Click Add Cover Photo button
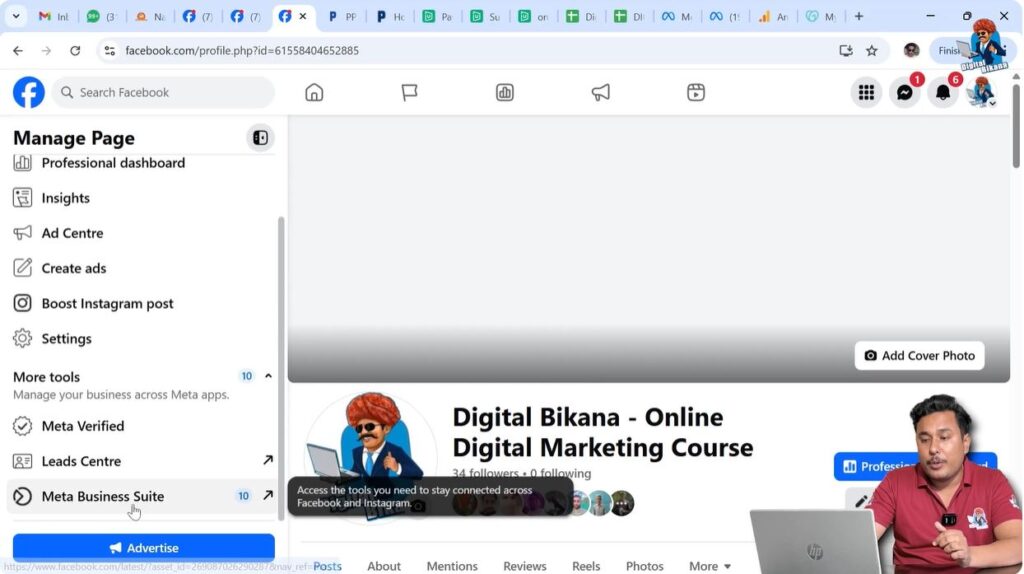The width and height of the screenshot is (1024, 574). pos(919,355)
